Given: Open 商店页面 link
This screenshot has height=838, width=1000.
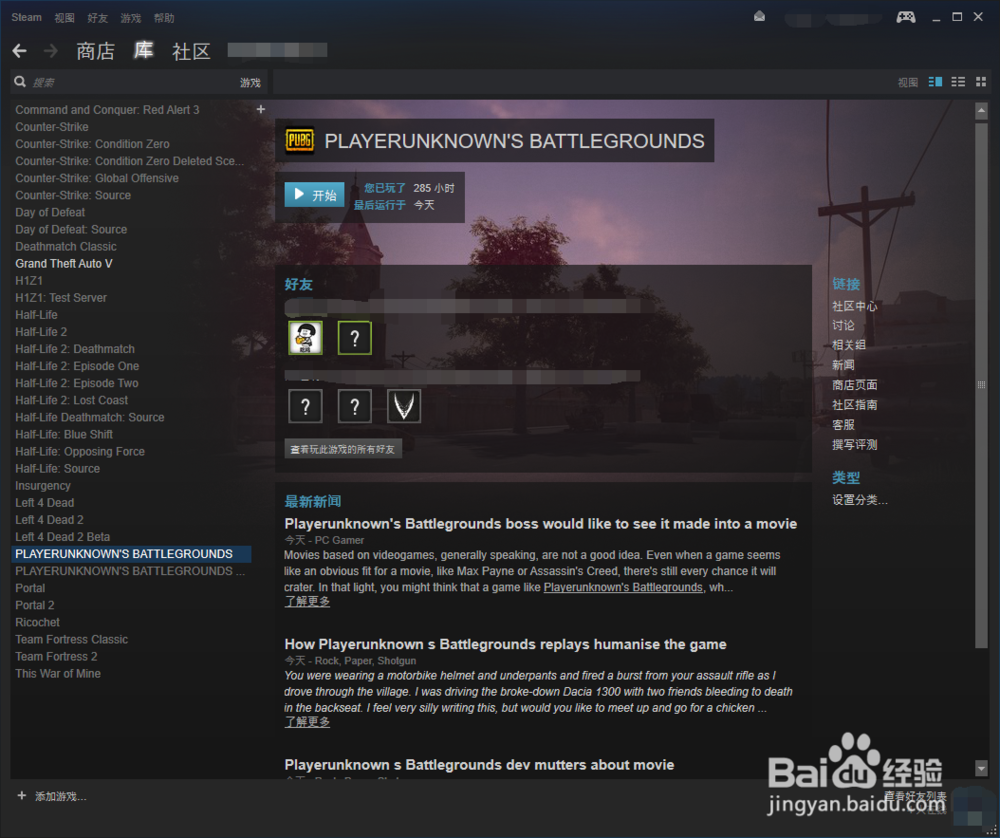Looking at the screenshot, I should tap(855, 385).
